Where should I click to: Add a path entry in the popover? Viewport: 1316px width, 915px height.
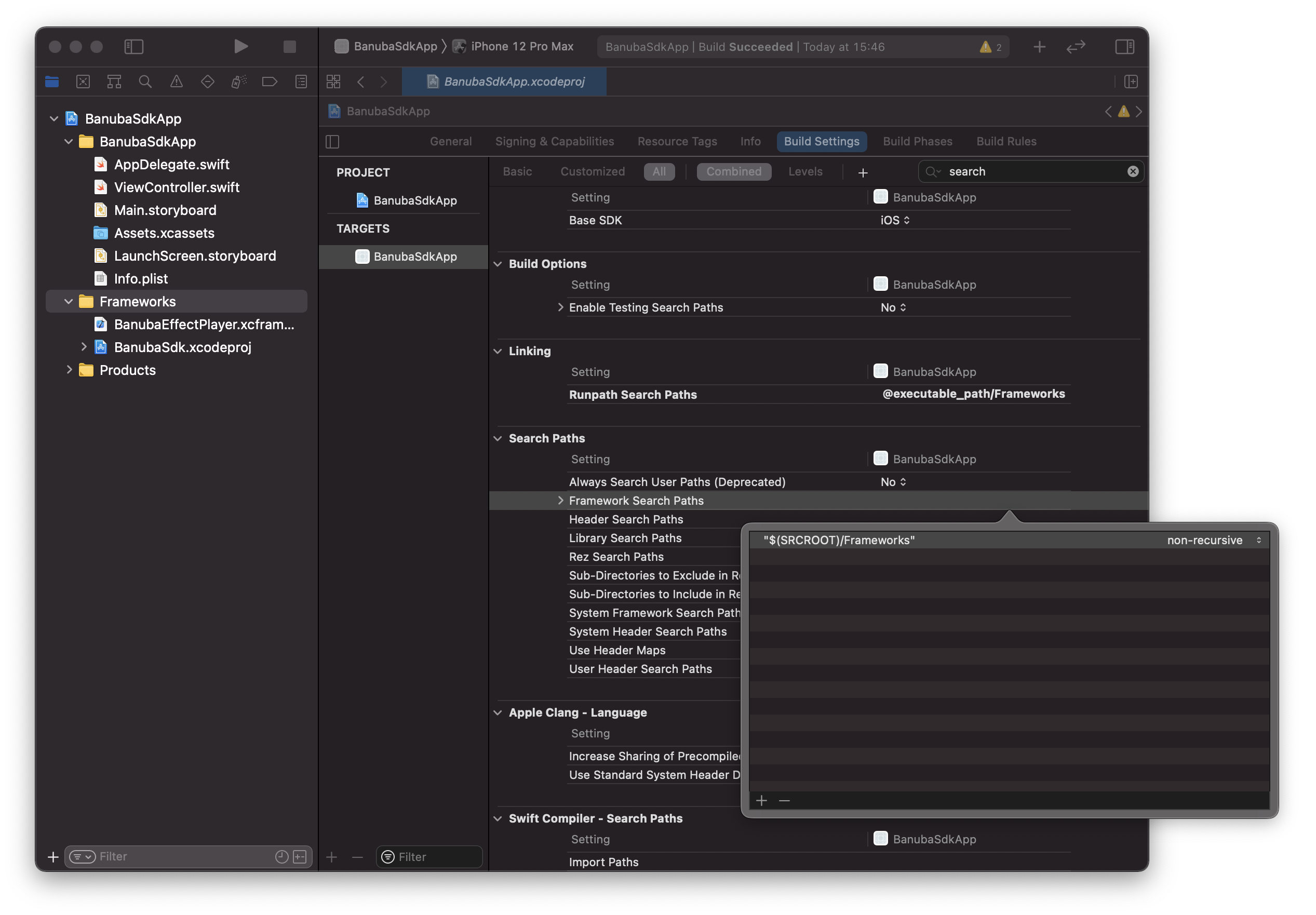pos(761,800)
